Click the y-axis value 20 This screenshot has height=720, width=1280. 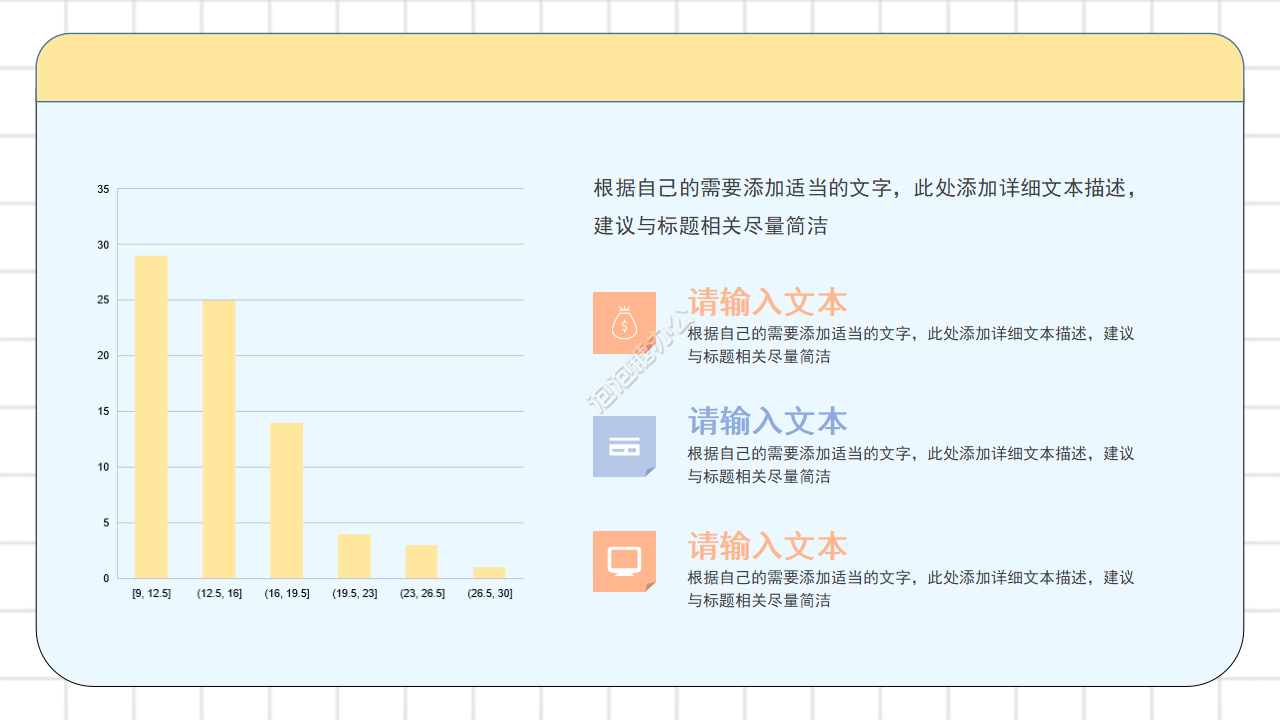point(103,356)
